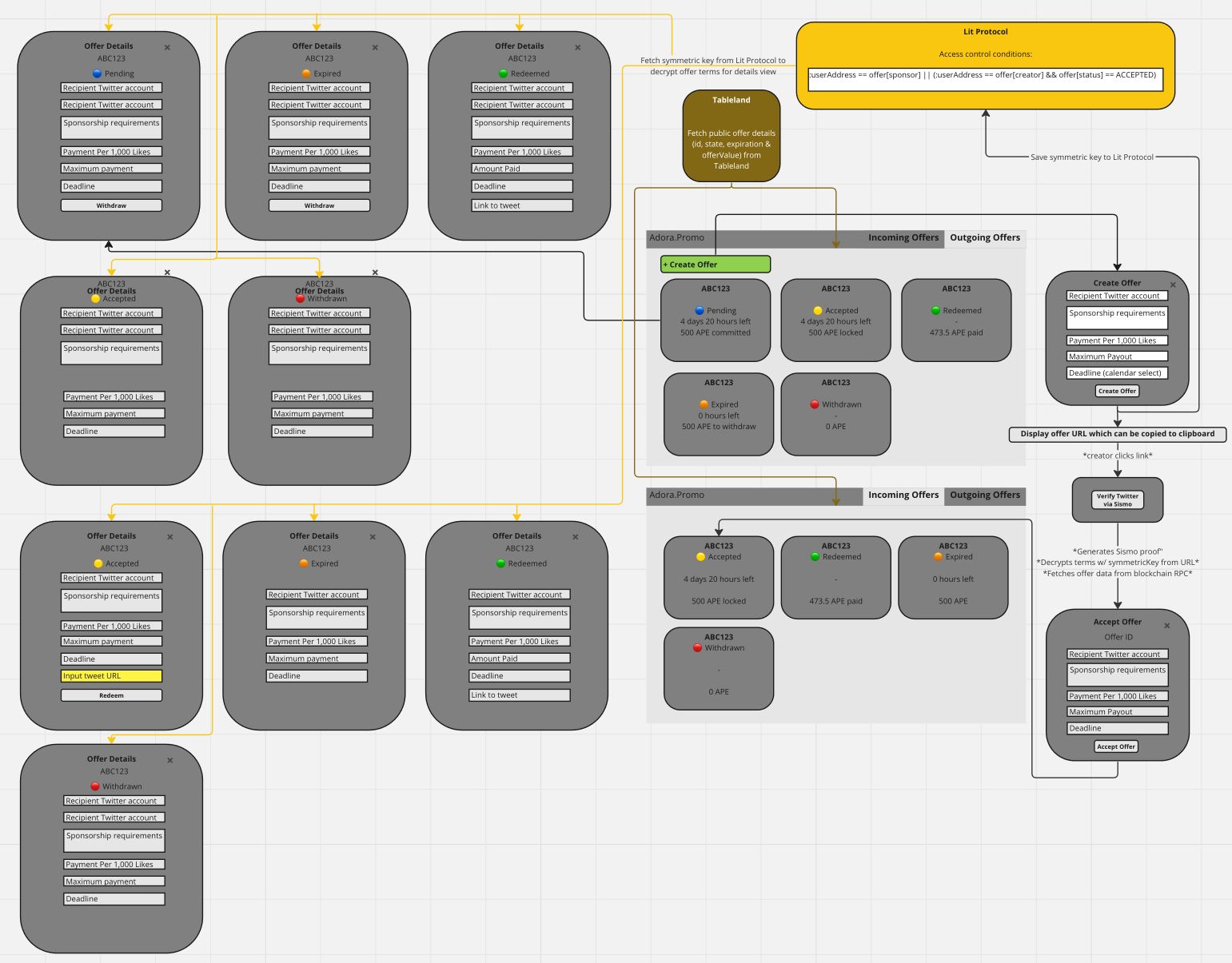The image size is (1232, 963).
Task: Close the Pending Offer Details card
Action: tap(167, 47)
